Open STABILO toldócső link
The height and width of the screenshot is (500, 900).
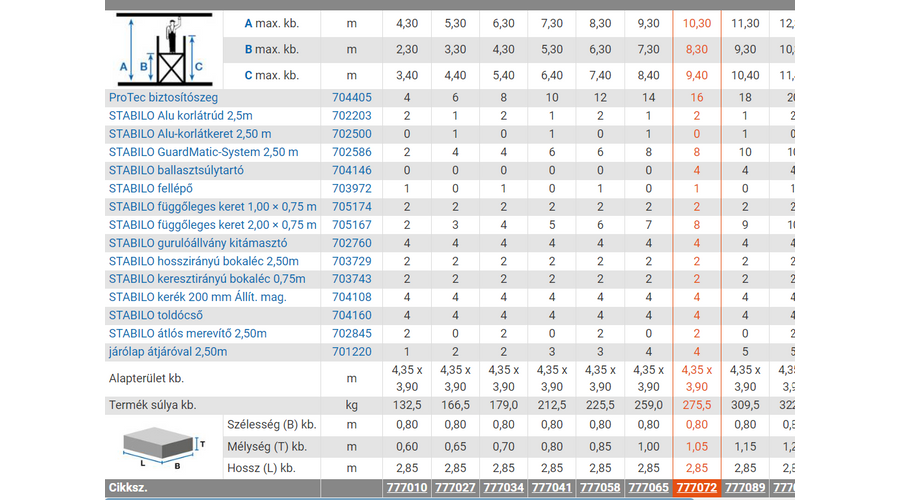[156, 316]
